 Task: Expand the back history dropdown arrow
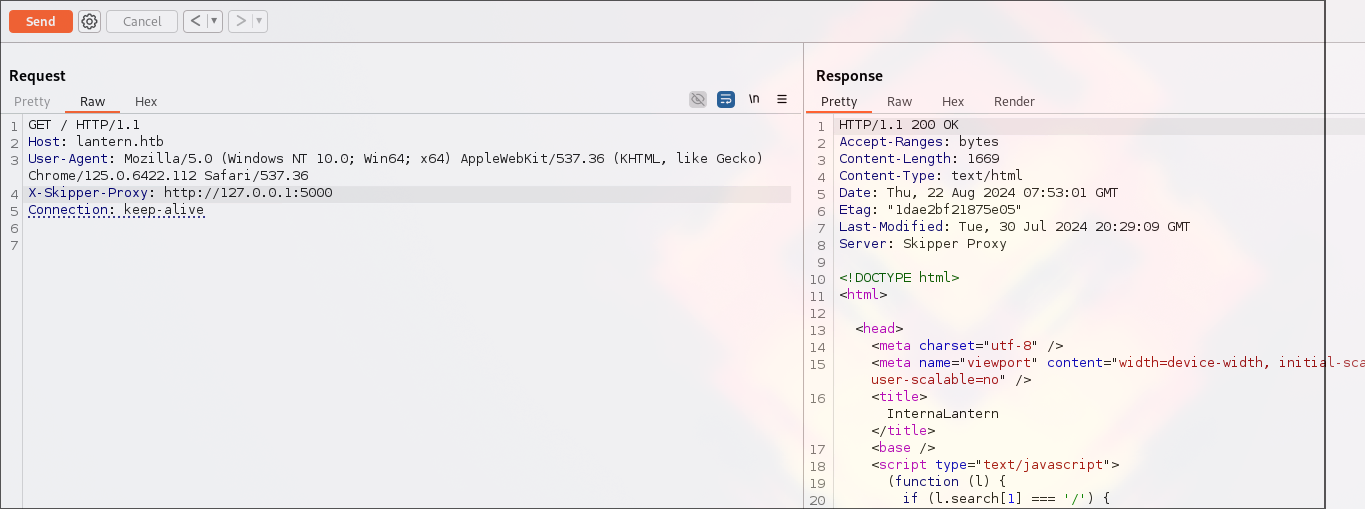point(213,21)
